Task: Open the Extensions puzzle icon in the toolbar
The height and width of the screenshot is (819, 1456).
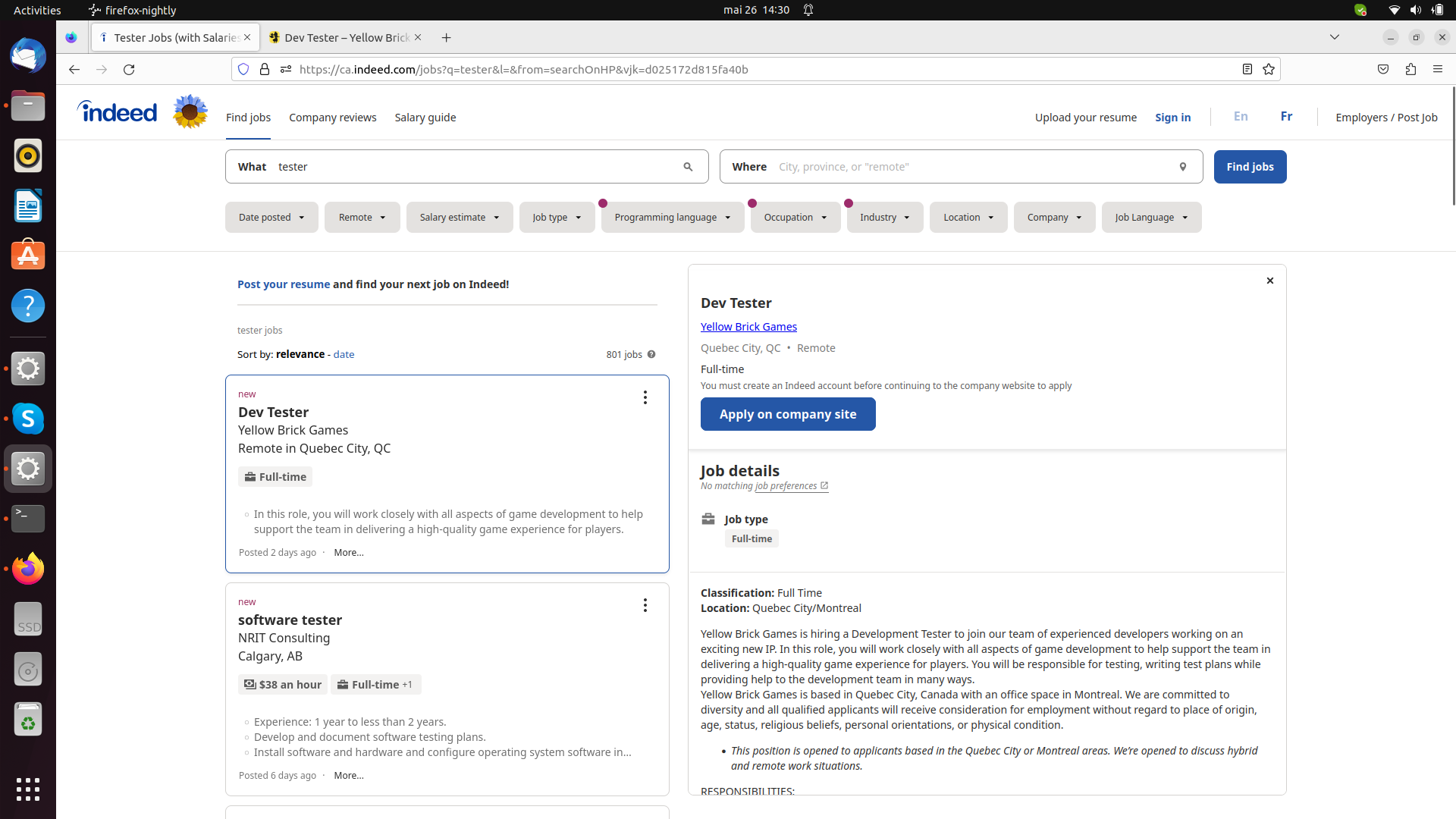Action: pyautogui.click(x=1410, y=69)
